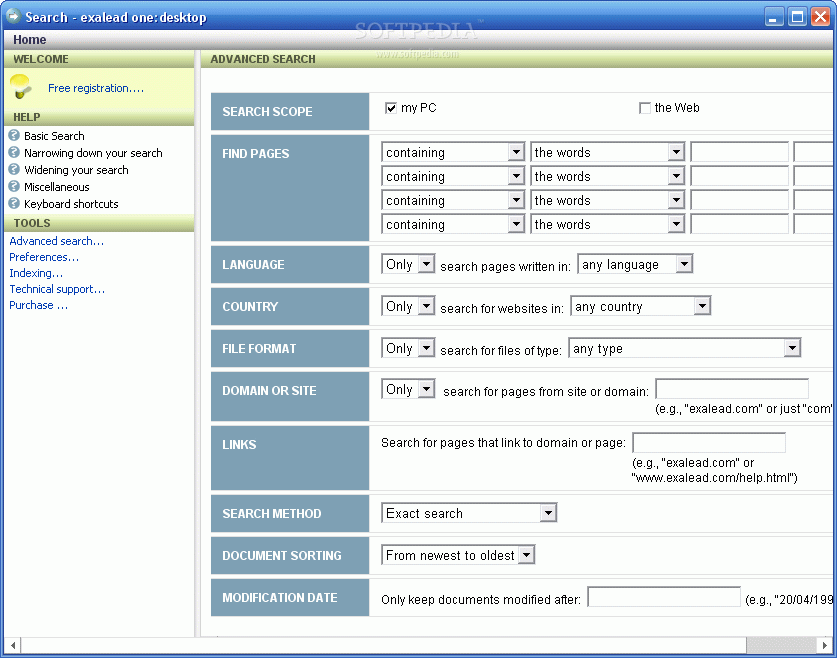This screenshot has height=658, width=837.
Task: Click the Technical support… link
Action: click(x=57, y=289)
